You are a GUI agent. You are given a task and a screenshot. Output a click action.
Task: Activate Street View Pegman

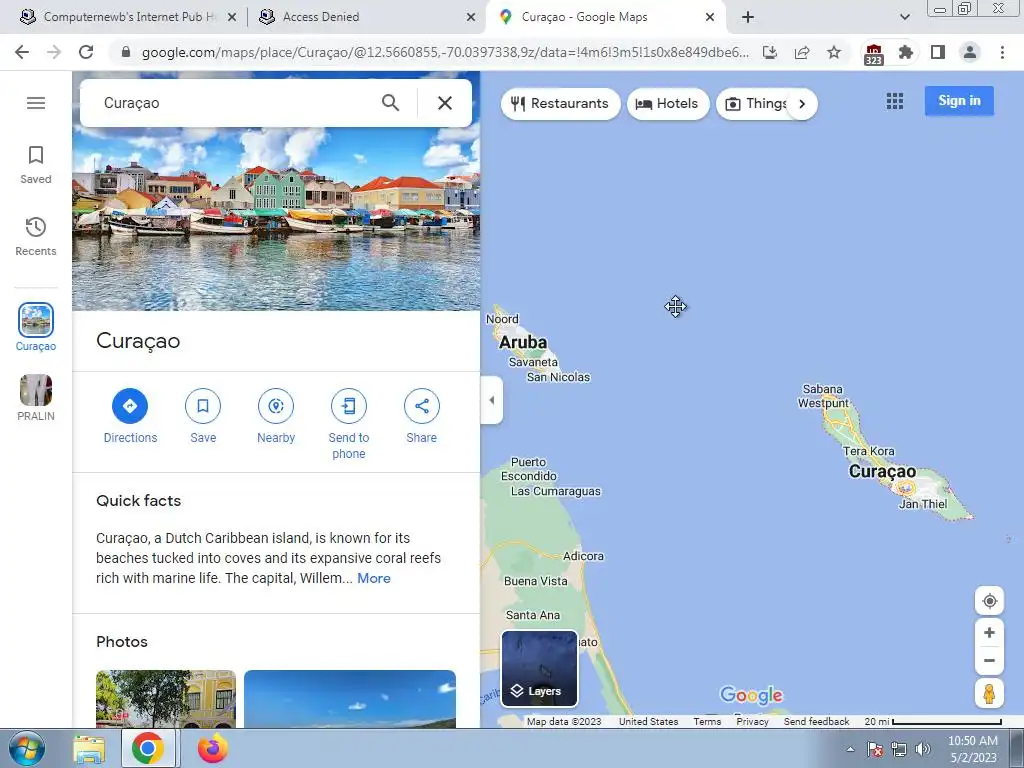(989, 694)
